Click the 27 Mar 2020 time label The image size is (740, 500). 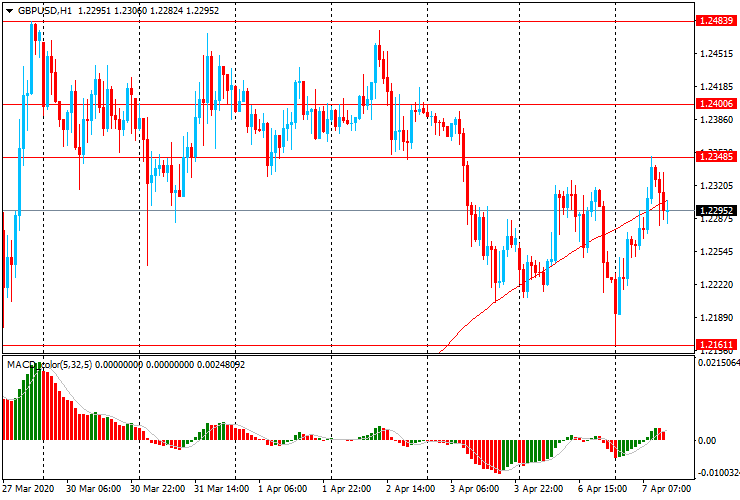(x=28, y=489)
